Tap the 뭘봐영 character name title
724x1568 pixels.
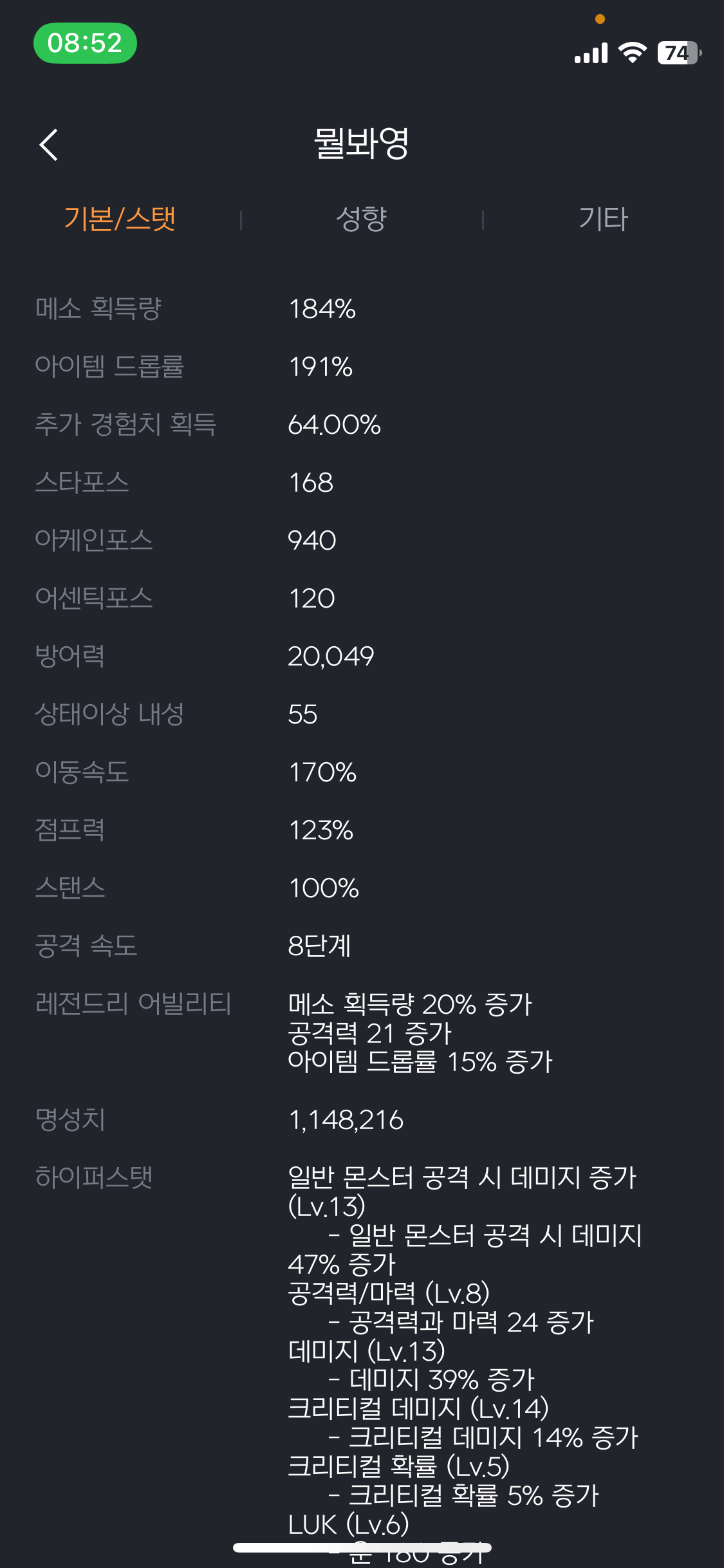pos(362,143)
